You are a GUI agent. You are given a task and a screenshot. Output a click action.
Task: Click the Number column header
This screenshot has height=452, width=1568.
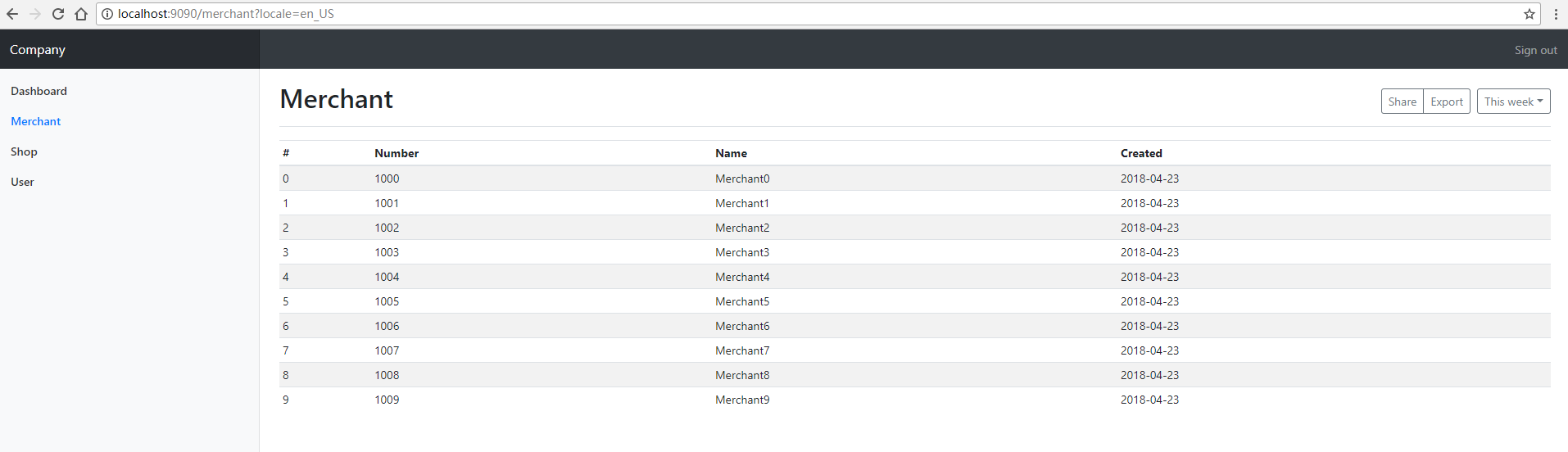tap(397, 153)
